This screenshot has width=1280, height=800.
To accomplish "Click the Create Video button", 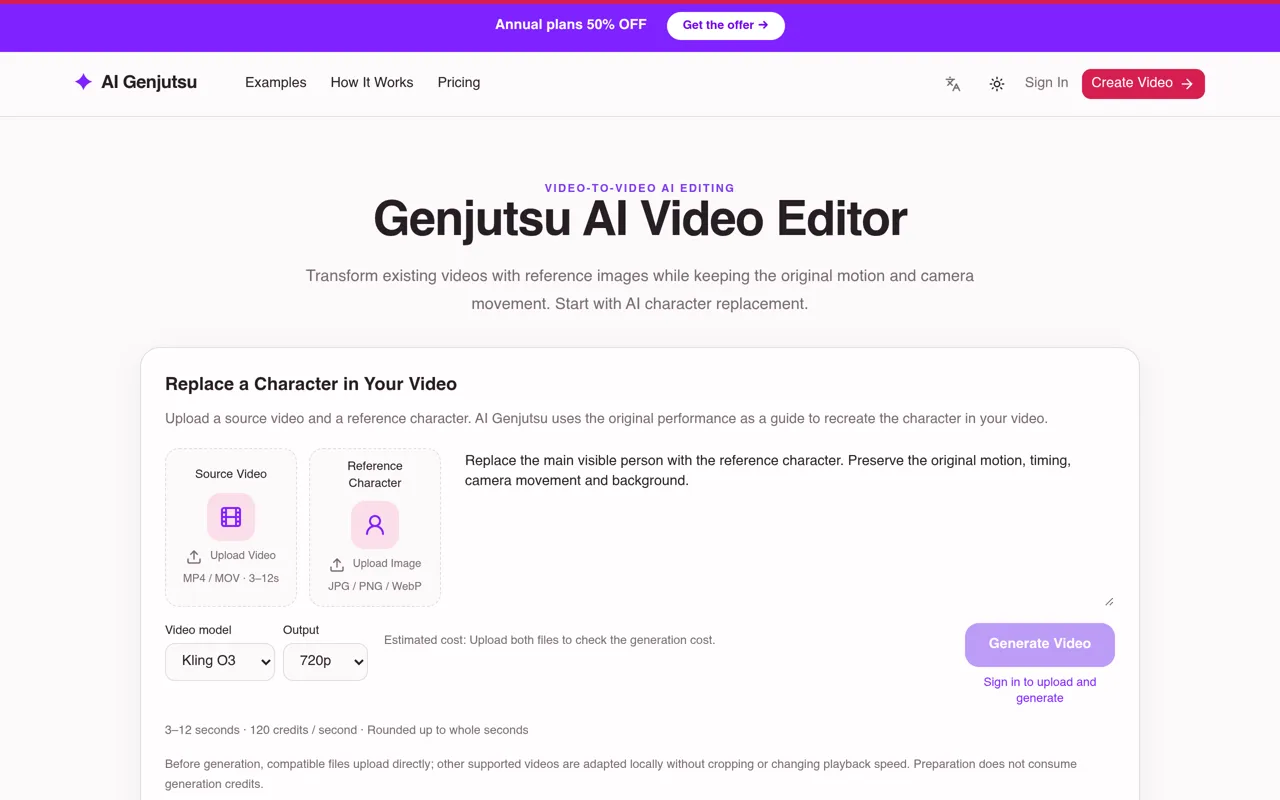I will click(1143, 83).
